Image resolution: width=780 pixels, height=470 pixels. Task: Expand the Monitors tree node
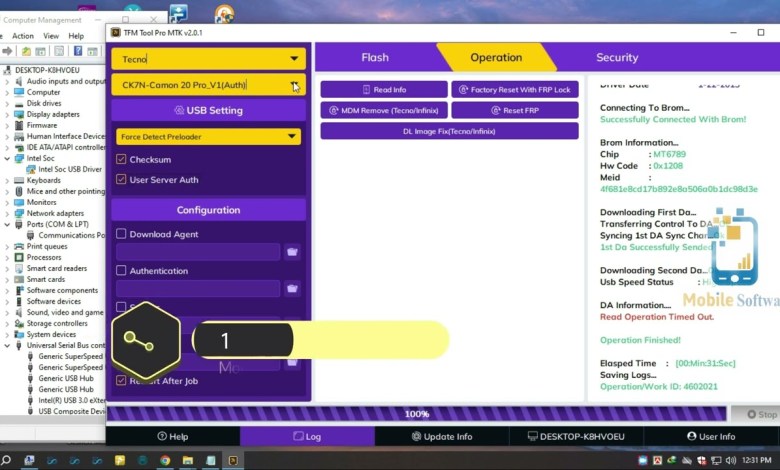coord(7,202)
